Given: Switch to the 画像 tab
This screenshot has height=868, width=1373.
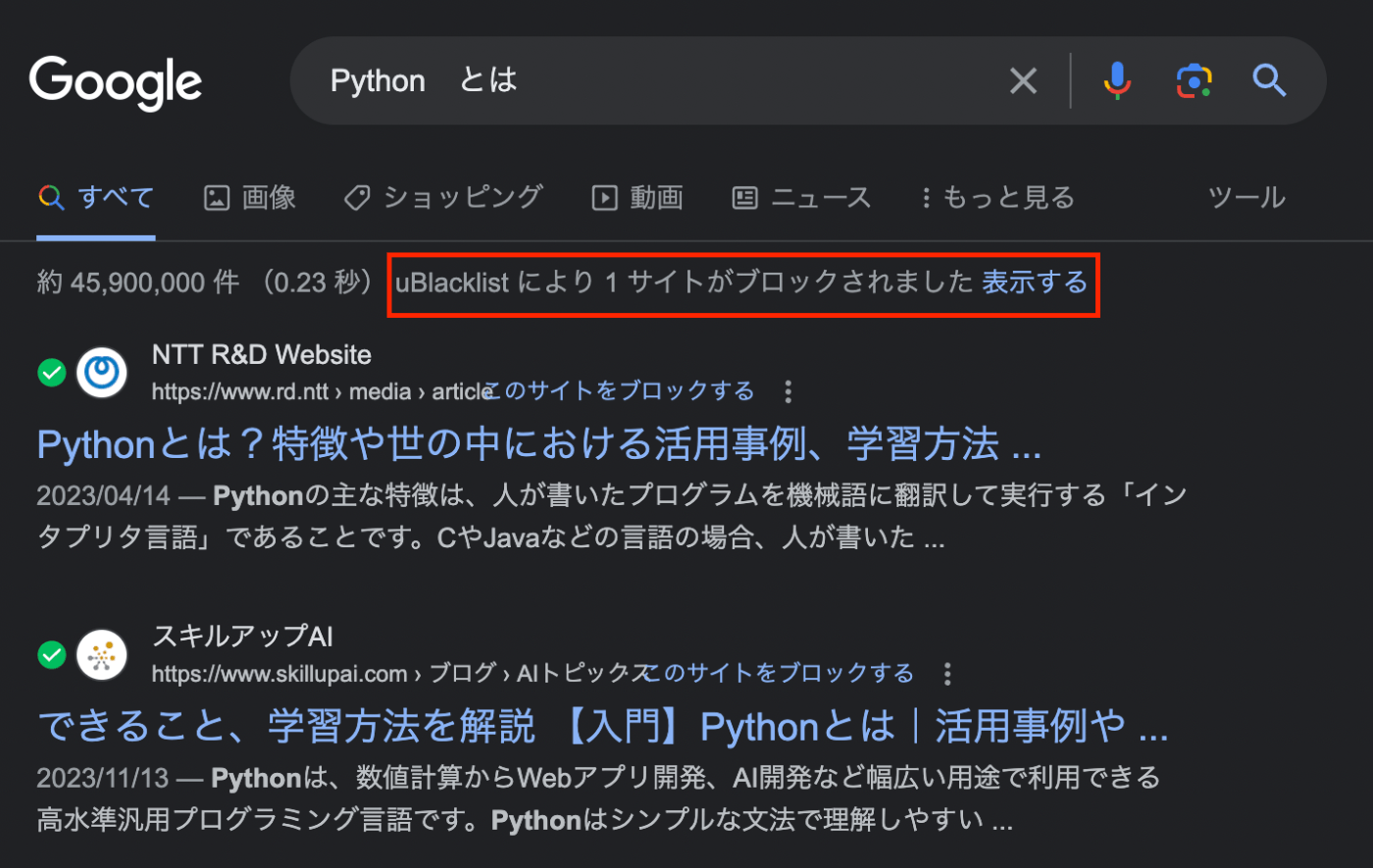Looking at the screenshot, I should click(249, 198).
